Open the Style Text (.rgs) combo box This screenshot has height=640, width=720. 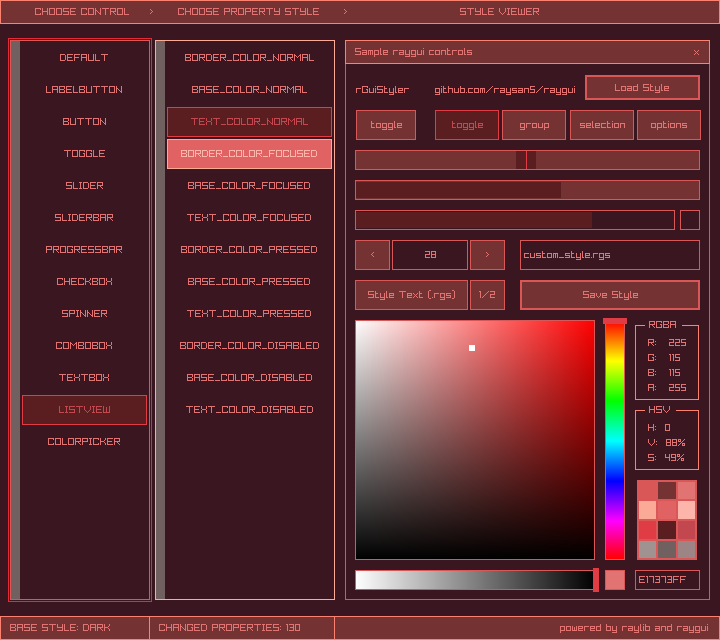click(x=411, y=295)
